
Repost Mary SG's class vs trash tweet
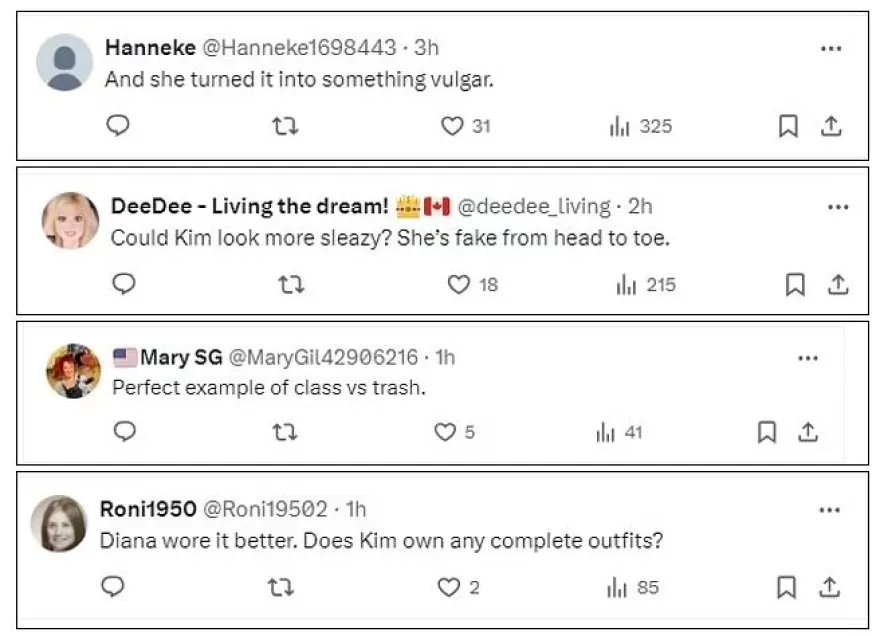(x=285, y=432)
